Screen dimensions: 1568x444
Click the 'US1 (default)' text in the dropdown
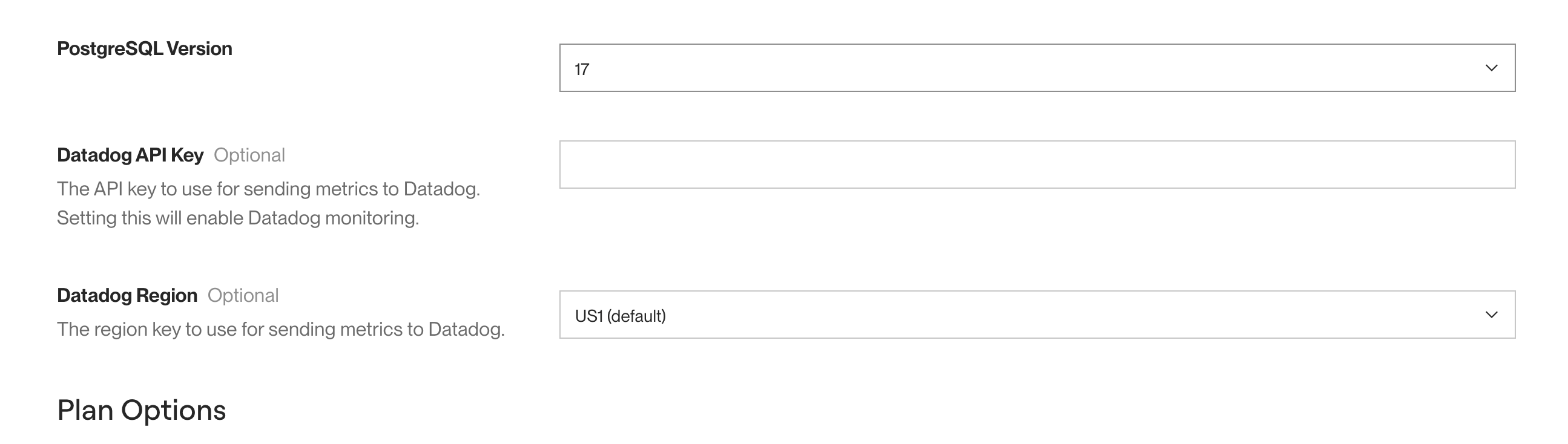coord(621,315)
